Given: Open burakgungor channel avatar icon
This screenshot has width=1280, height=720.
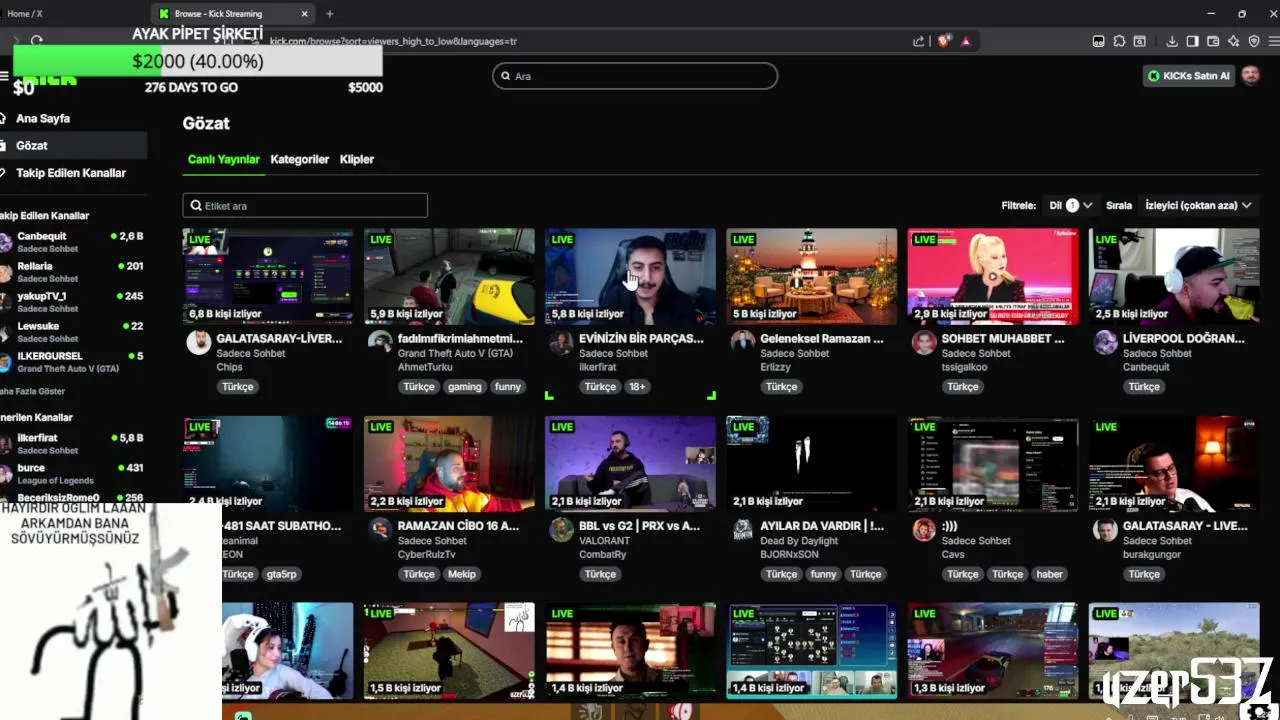Looking at the screenshot, I should pyautogui.click(x=1105, y=529).
